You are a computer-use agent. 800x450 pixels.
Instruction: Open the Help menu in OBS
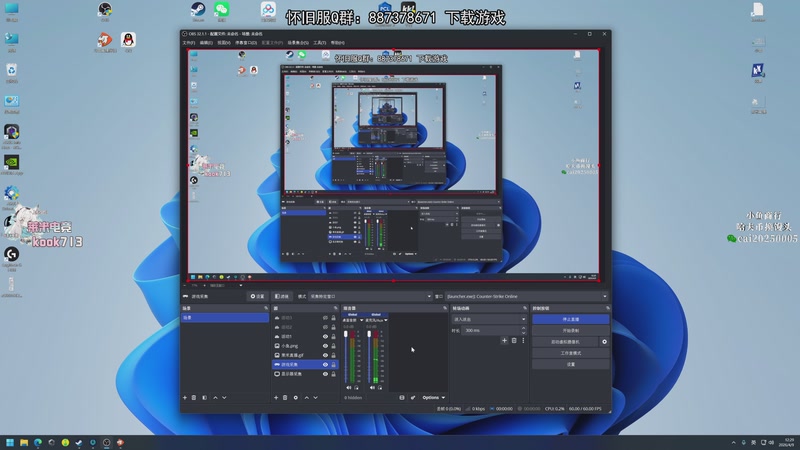337,43
